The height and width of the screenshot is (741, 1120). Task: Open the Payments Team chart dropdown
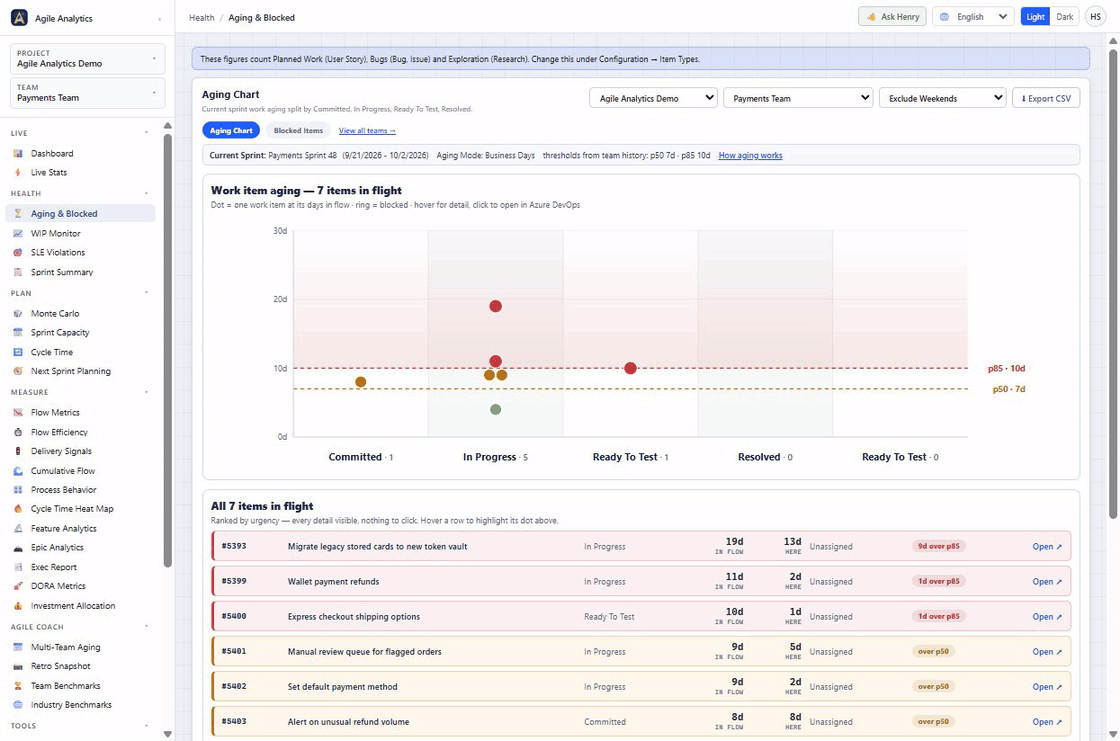(x=798, y=99)
